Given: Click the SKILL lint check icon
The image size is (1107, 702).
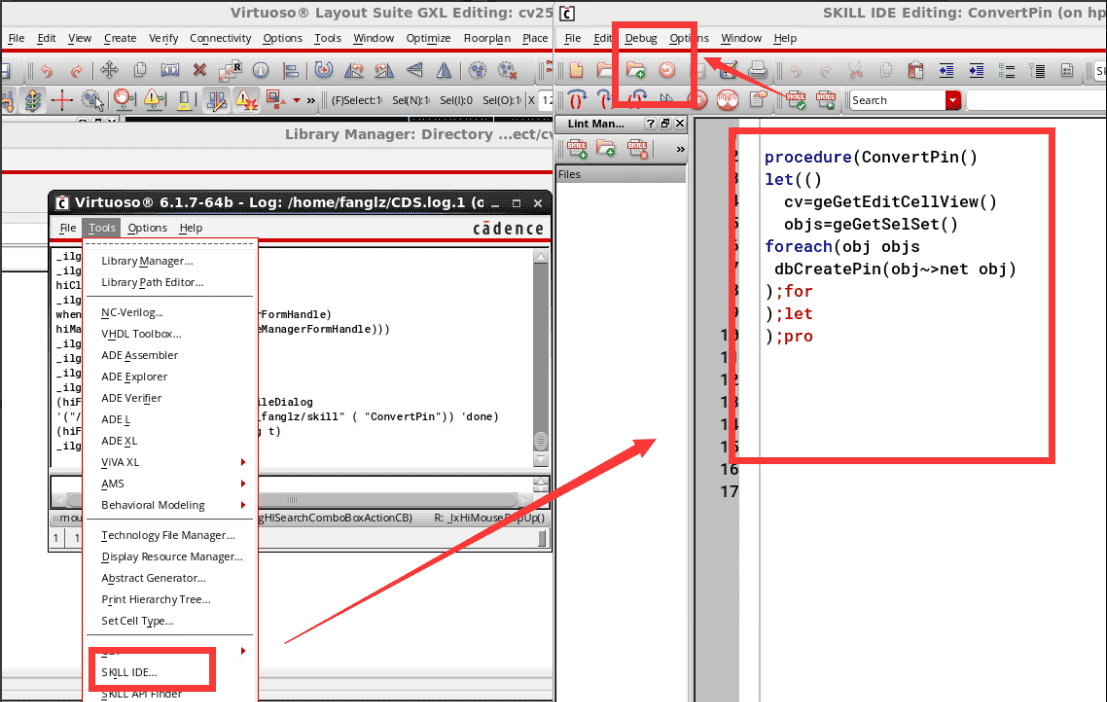Looking at the screenshot, I should point(796,99).
